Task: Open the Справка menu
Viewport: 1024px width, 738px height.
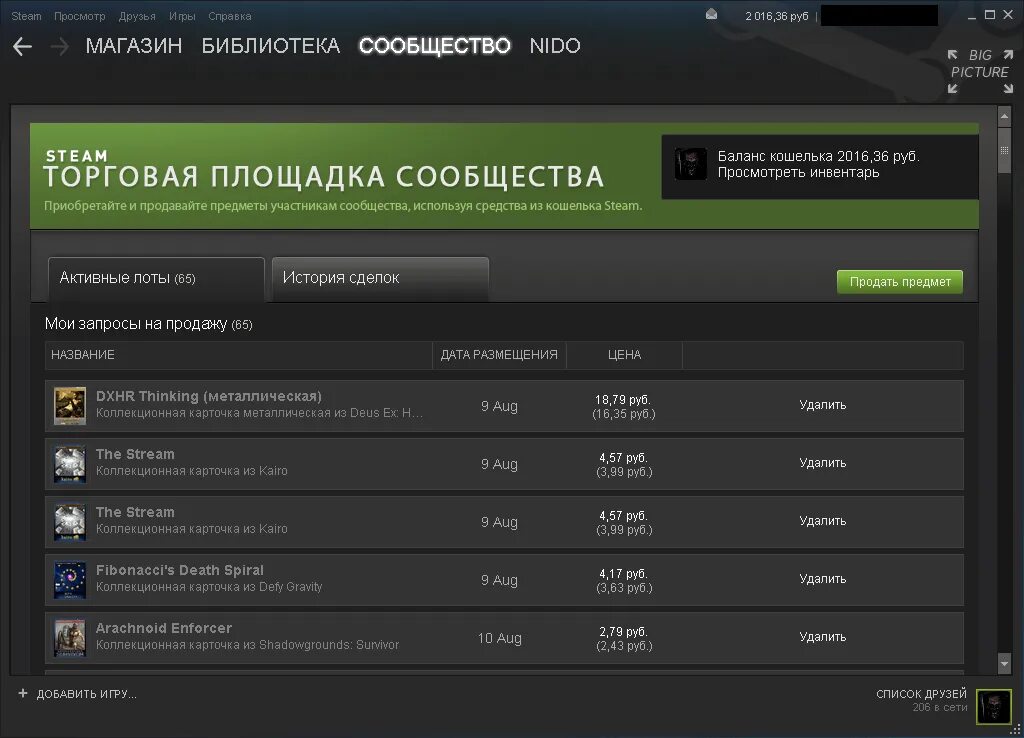Action: (x=229, y=16)
